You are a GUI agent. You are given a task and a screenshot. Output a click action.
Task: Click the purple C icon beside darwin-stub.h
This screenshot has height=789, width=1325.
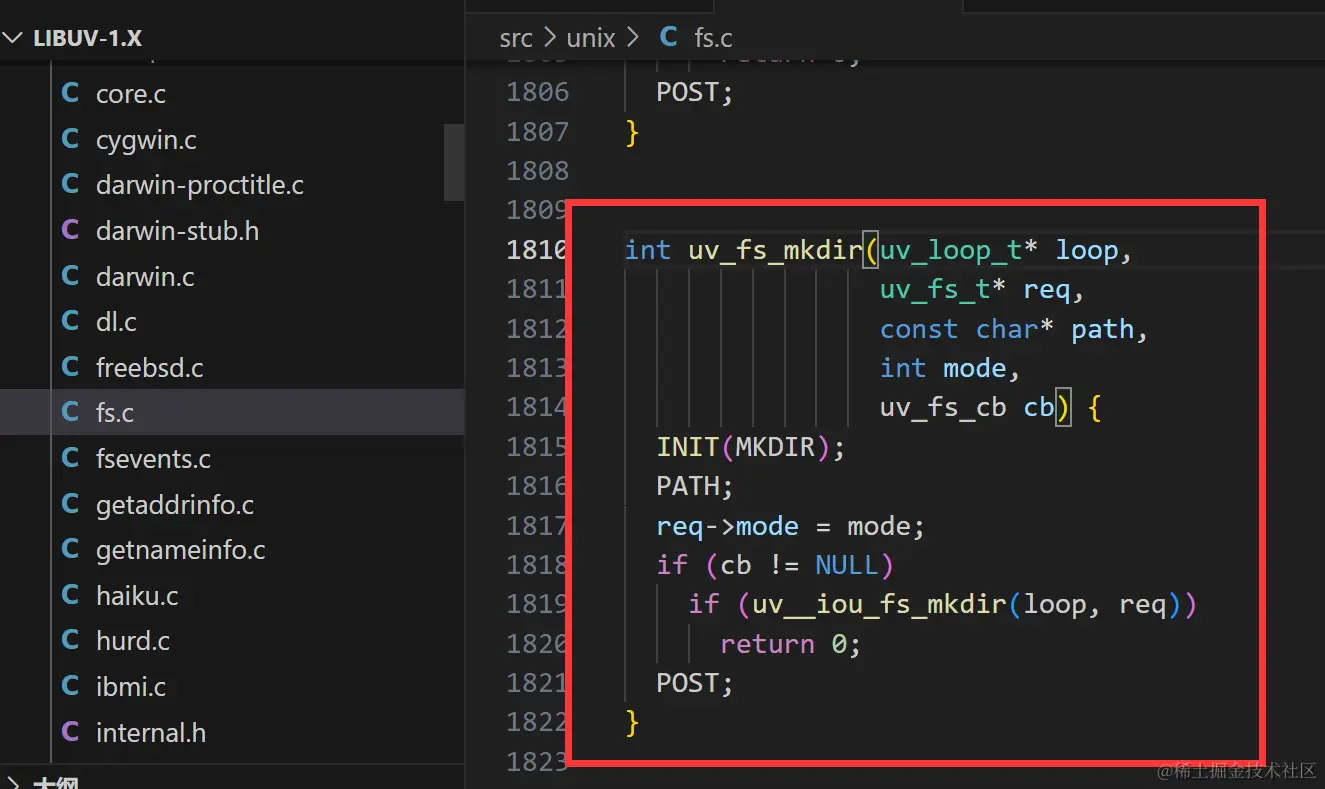[x=69, y=230]
